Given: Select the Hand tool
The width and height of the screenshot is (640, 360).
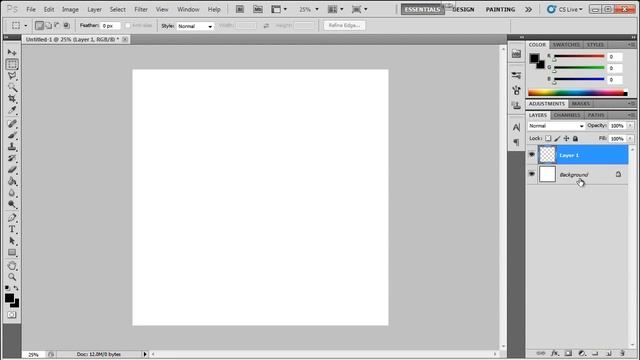Looking at the screenshot, I should point(12,266).
